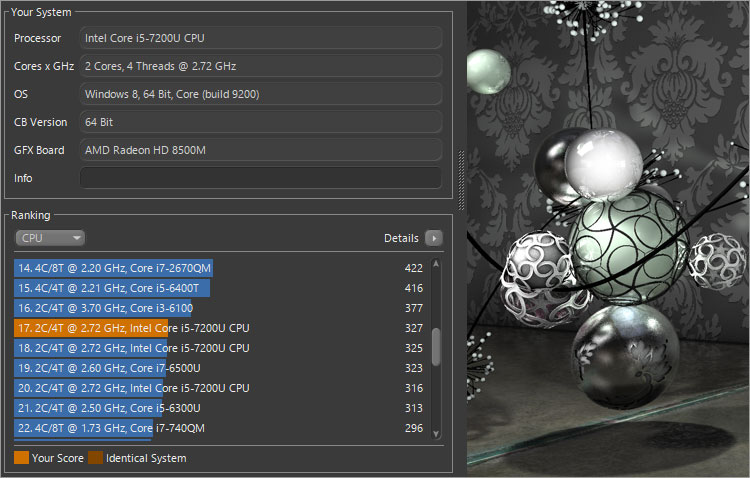The width and height of the screenshot is (750, 478).
Task: Click the Cores x GHz field
Action: [261, 66]
